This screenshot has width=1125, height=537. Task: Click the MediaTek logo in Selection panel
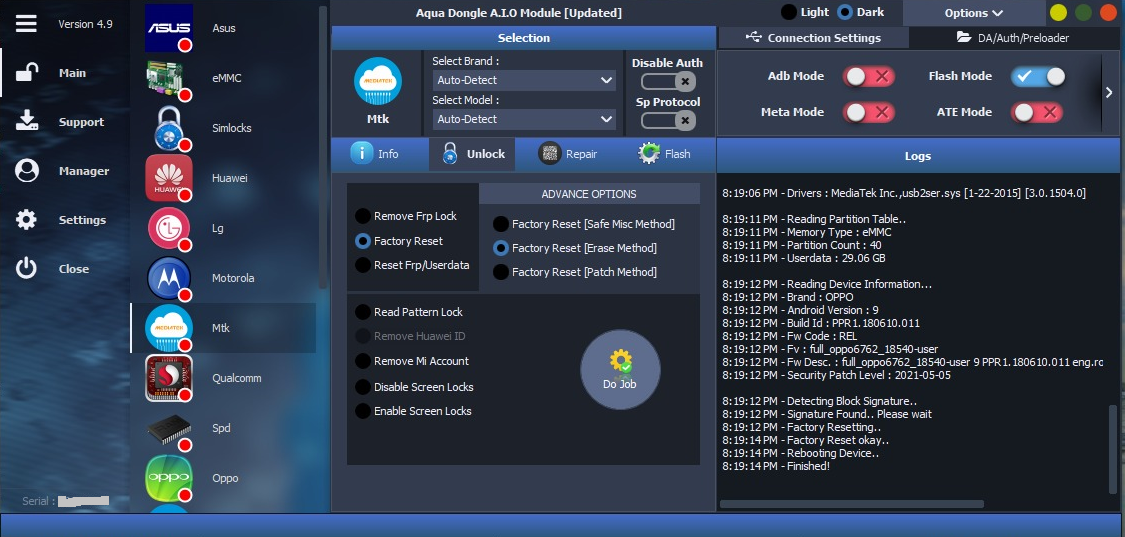click(x=378, y=82)
